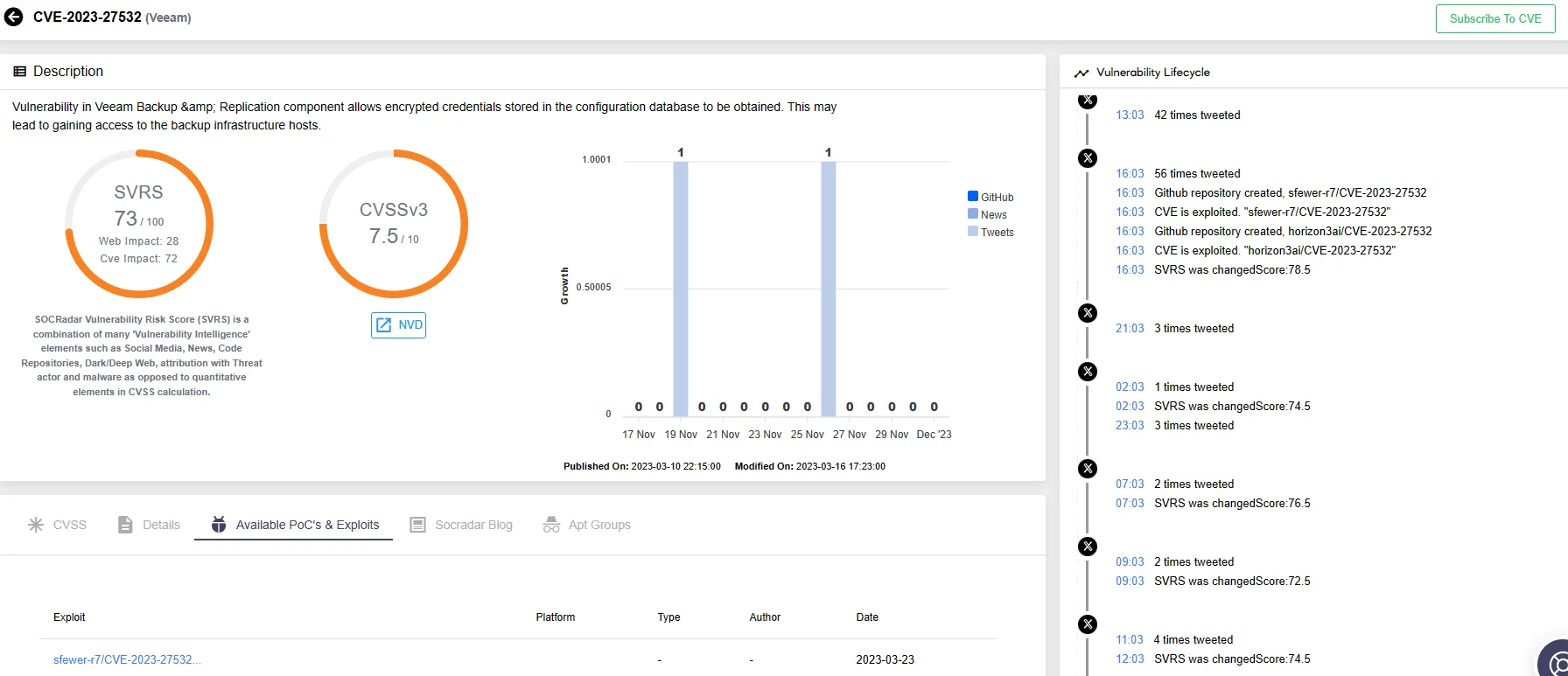Click 'CVE is exploited horizon3ai' entry
1568x676 pixels.
click(x=1275, y=251)
